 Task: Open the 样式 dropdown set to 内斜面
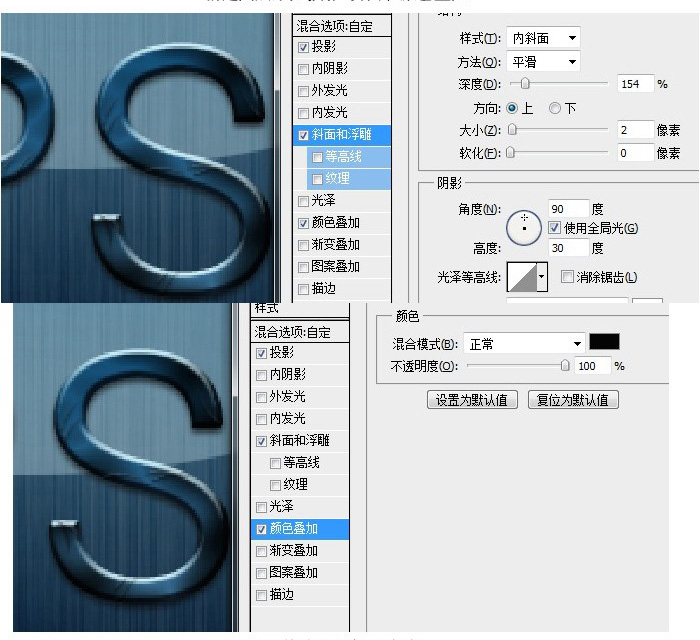pos(543,38)
